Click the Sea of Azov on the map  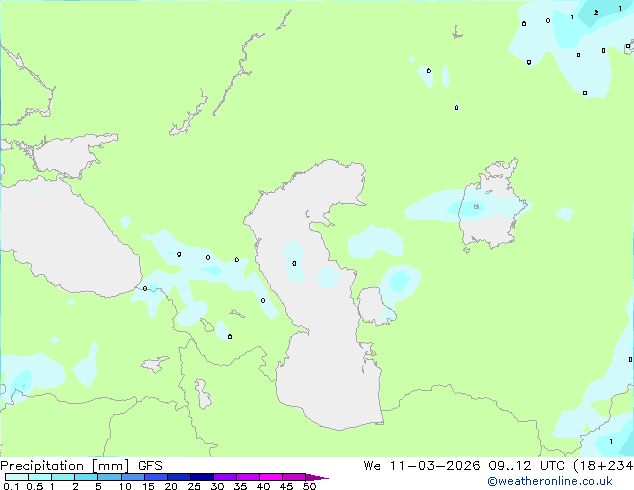coord(69,156)
